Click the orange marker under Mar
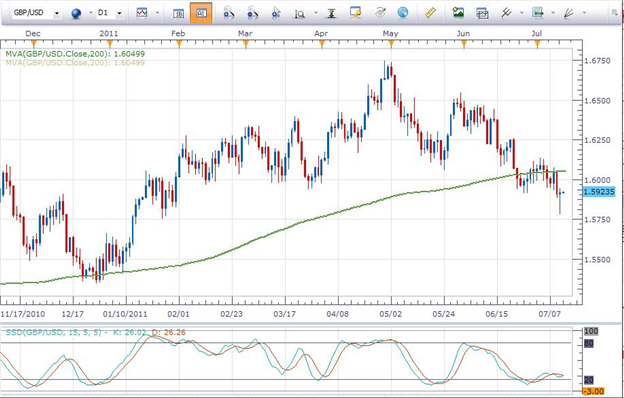624x398 pixels. point(245,43)
